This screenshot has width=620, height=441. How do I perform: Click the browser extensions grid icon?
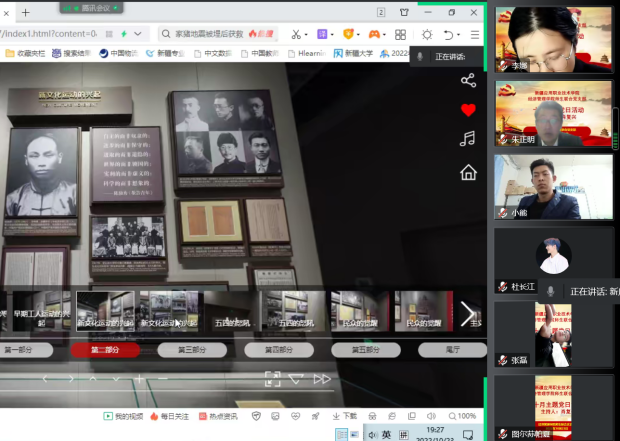click(400, 34)
